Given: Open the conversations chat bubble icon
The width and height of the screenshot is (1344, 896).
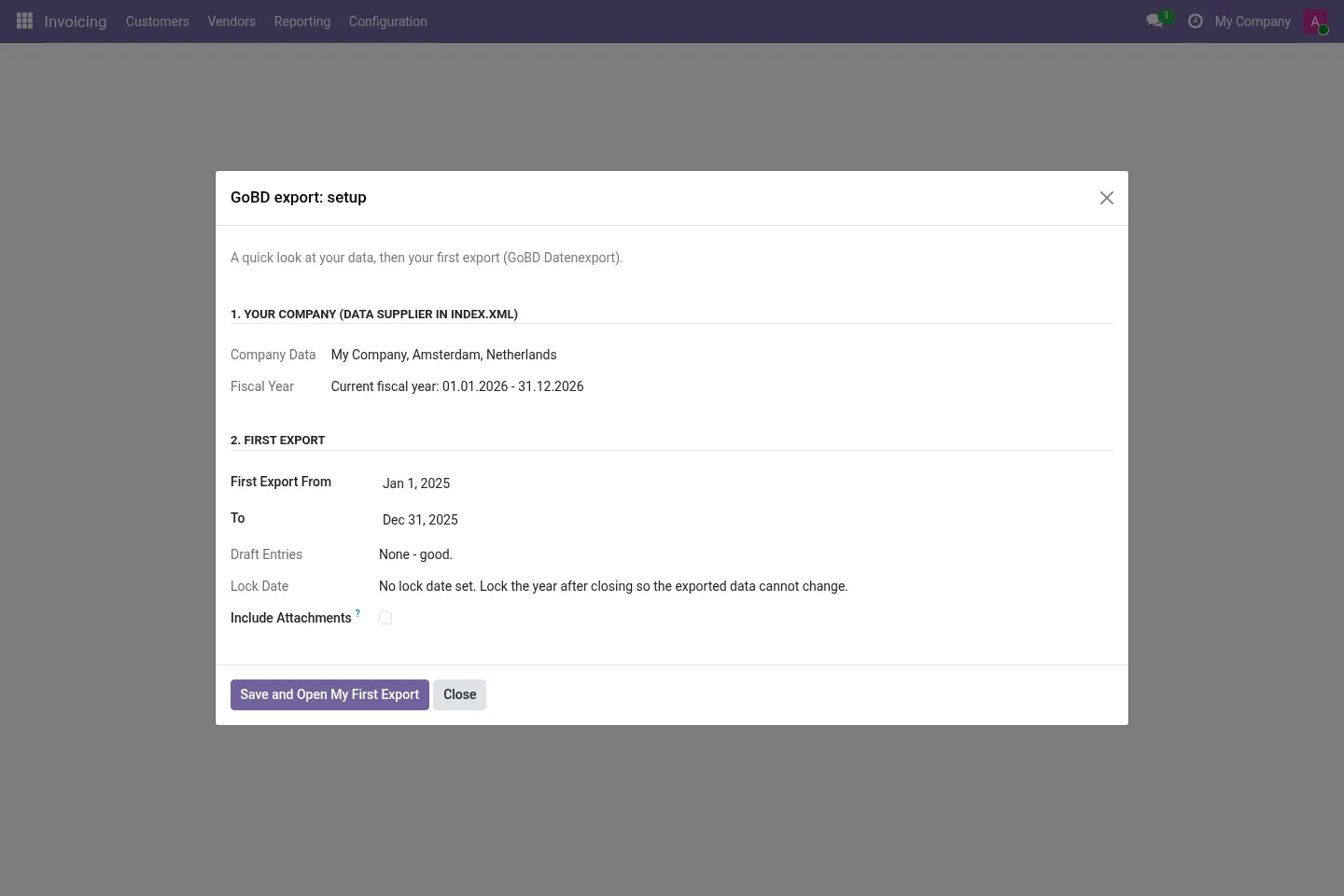Looking at the screenshot, I should click(x=1155, y=21).
